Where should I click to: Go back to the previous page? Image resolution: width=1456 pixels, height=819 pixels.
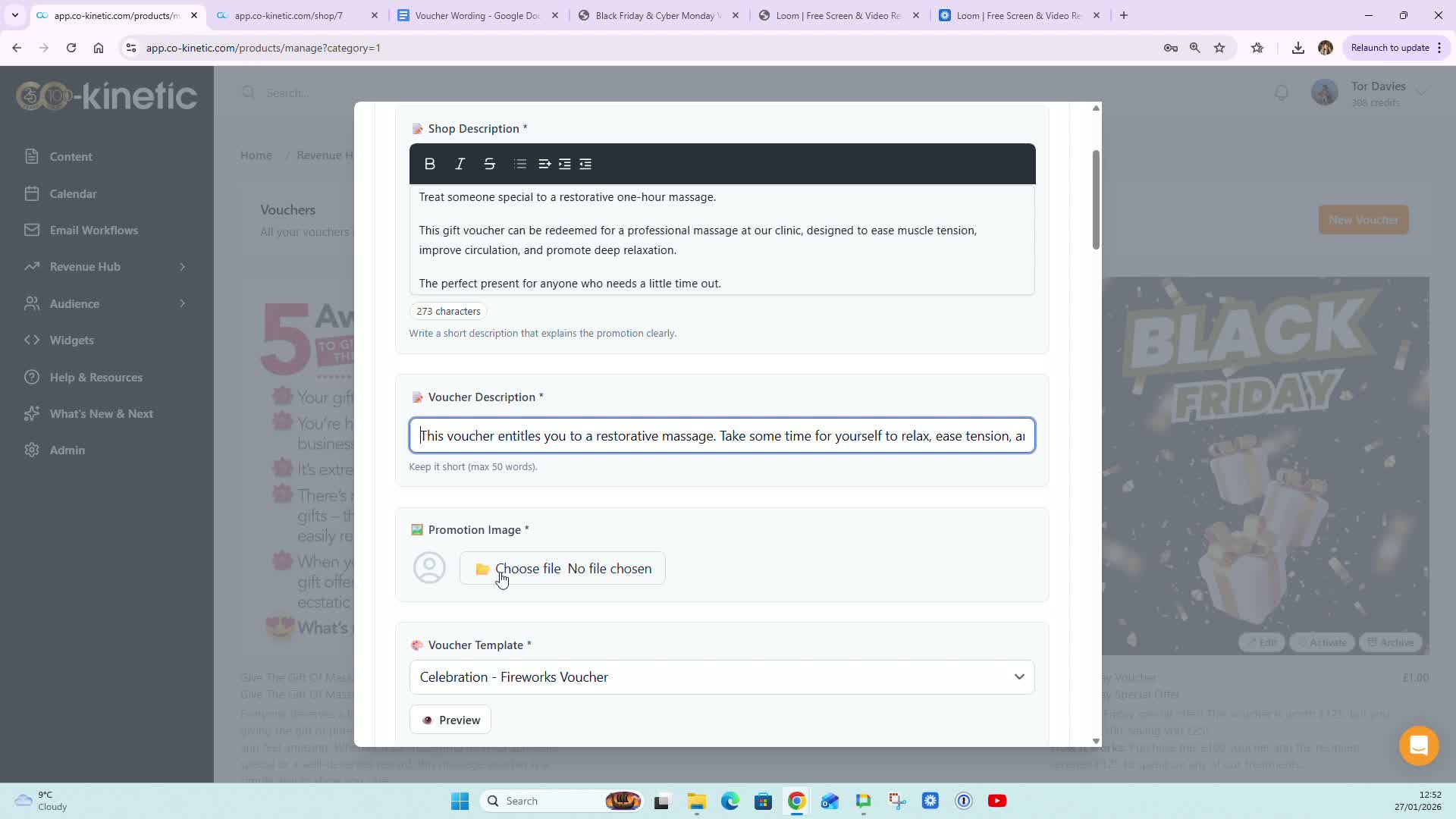[x=17, y=48]
